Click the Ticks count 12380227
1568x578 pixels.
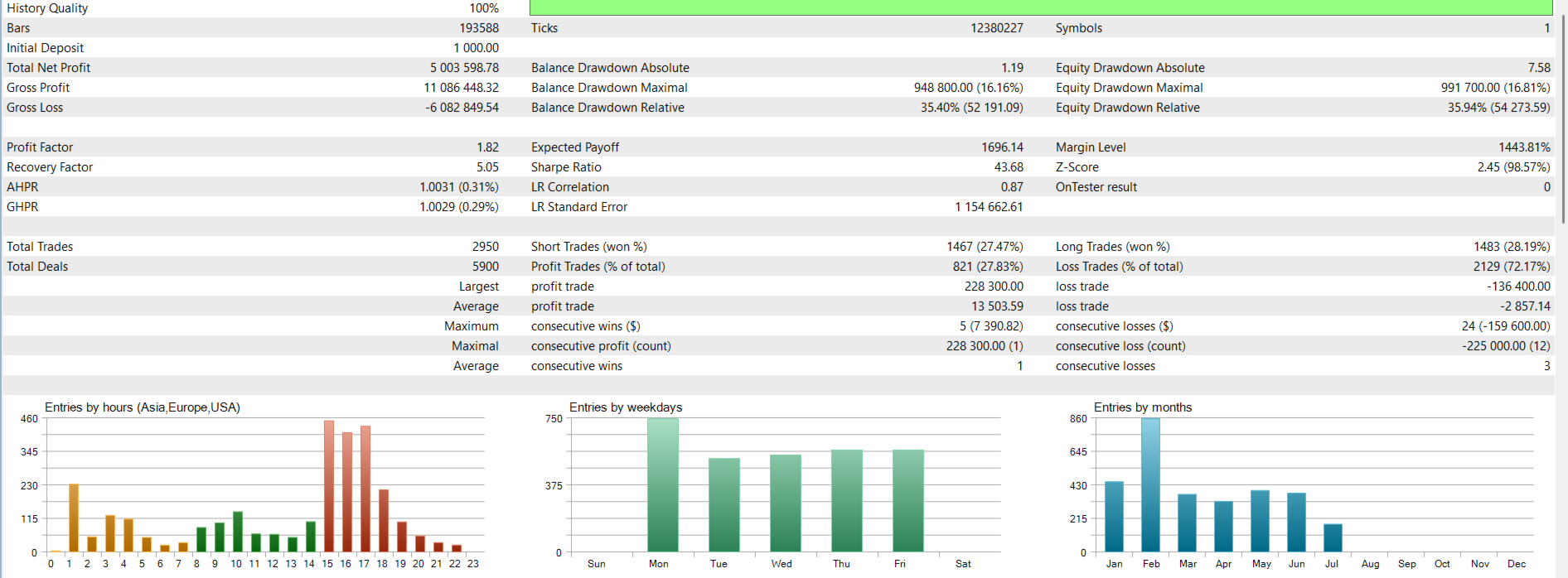[x=996, y=28]
